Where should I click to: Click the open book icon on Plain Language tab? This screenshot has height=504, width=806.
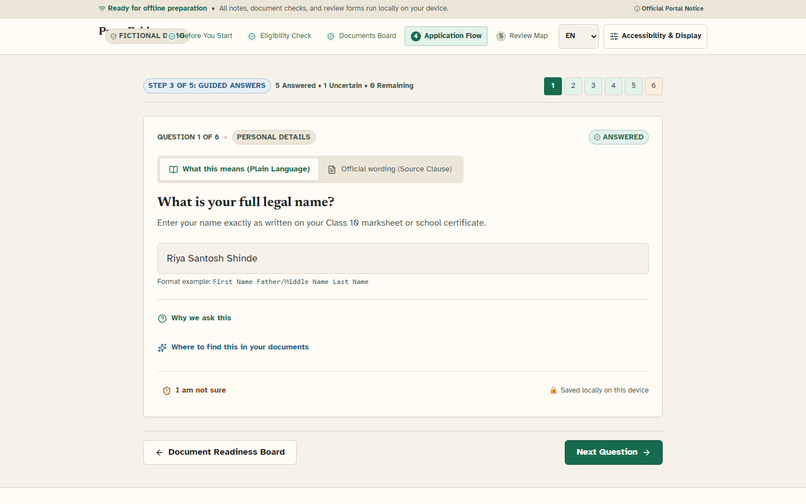point(173,169)
